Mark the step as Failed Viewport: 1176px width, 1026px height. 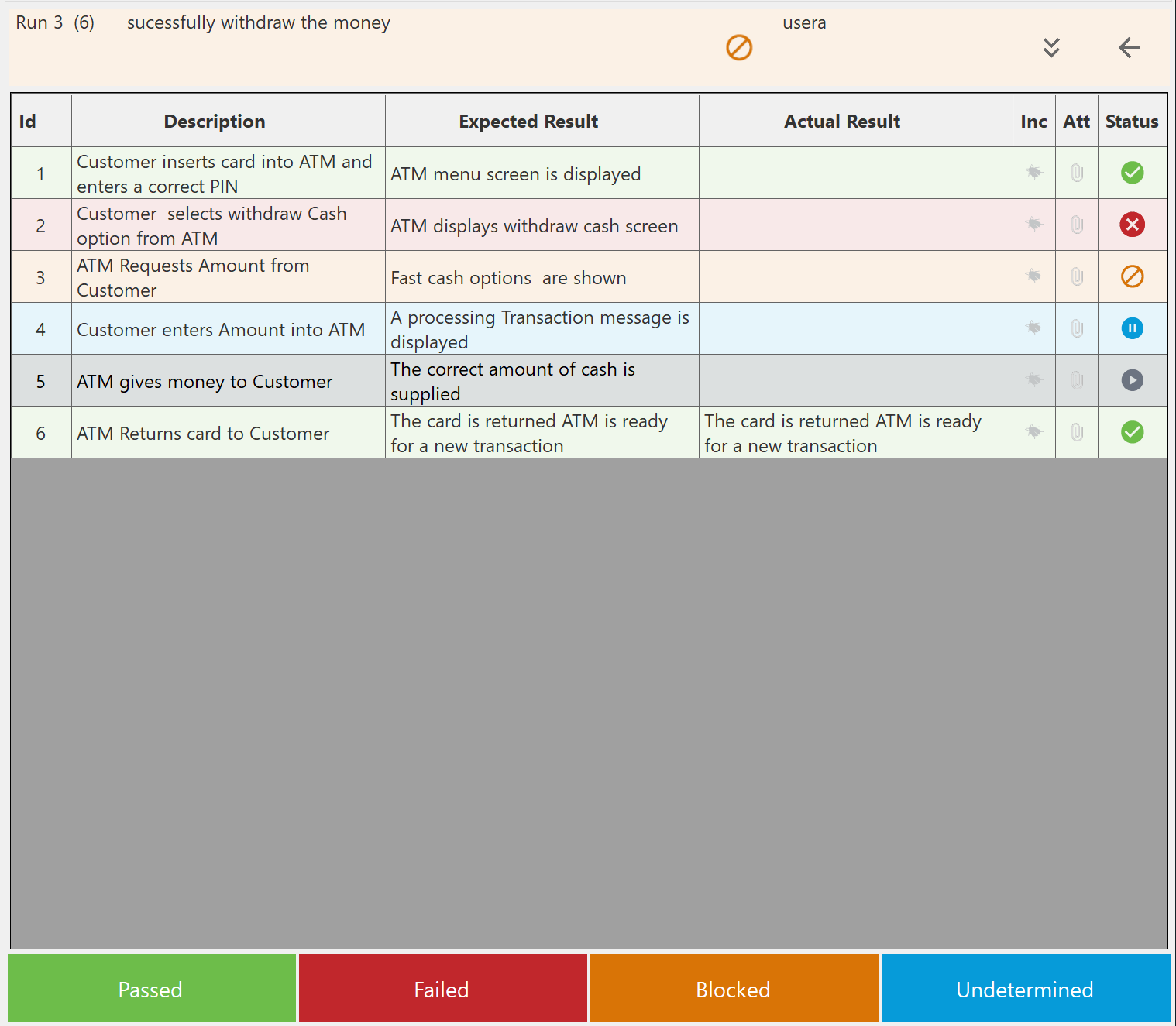pyautogui.click(x=442, y=989)
